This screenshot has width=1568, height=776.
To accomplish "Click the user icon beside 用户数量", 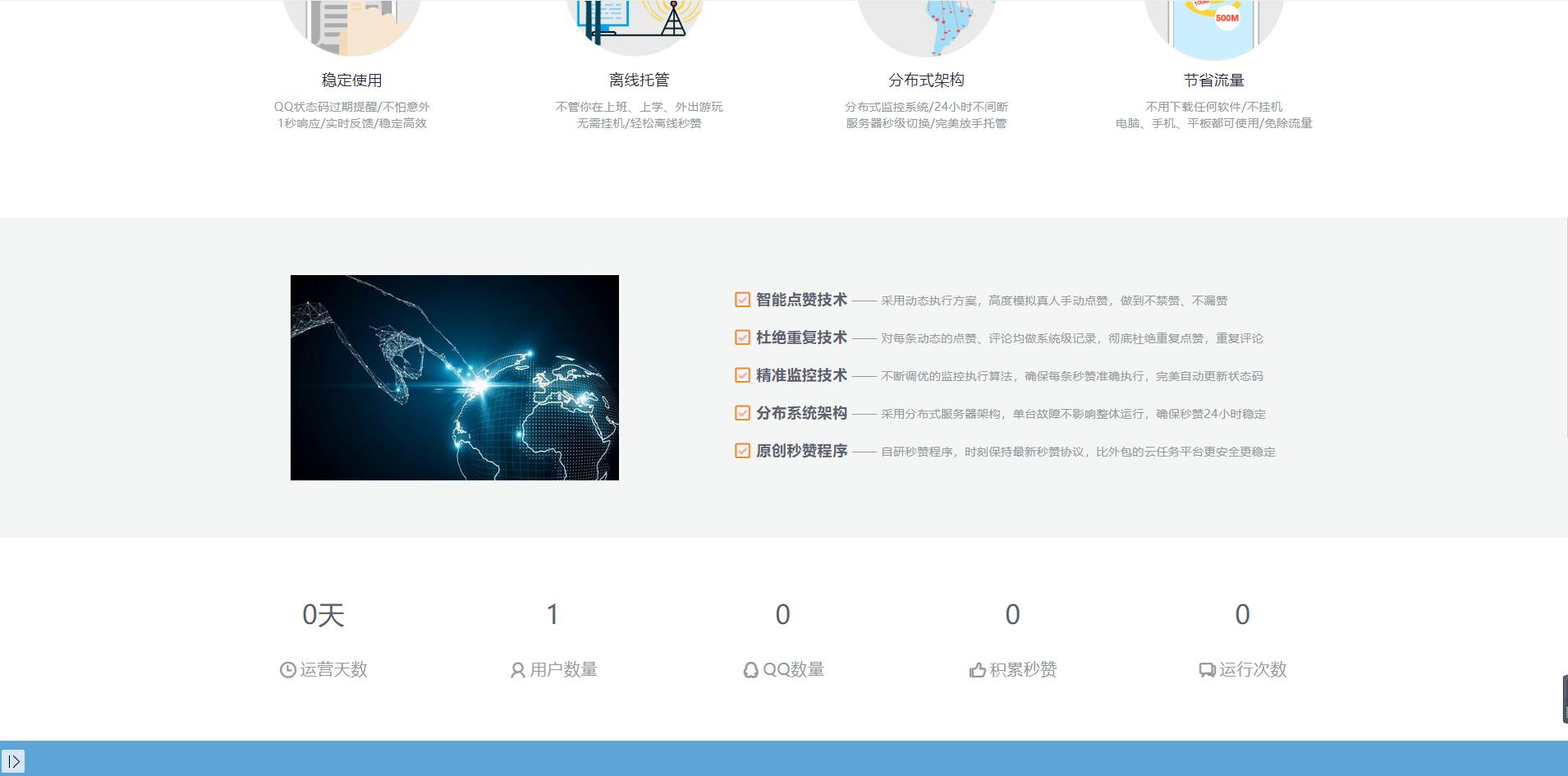I will [x=517, y=670].
